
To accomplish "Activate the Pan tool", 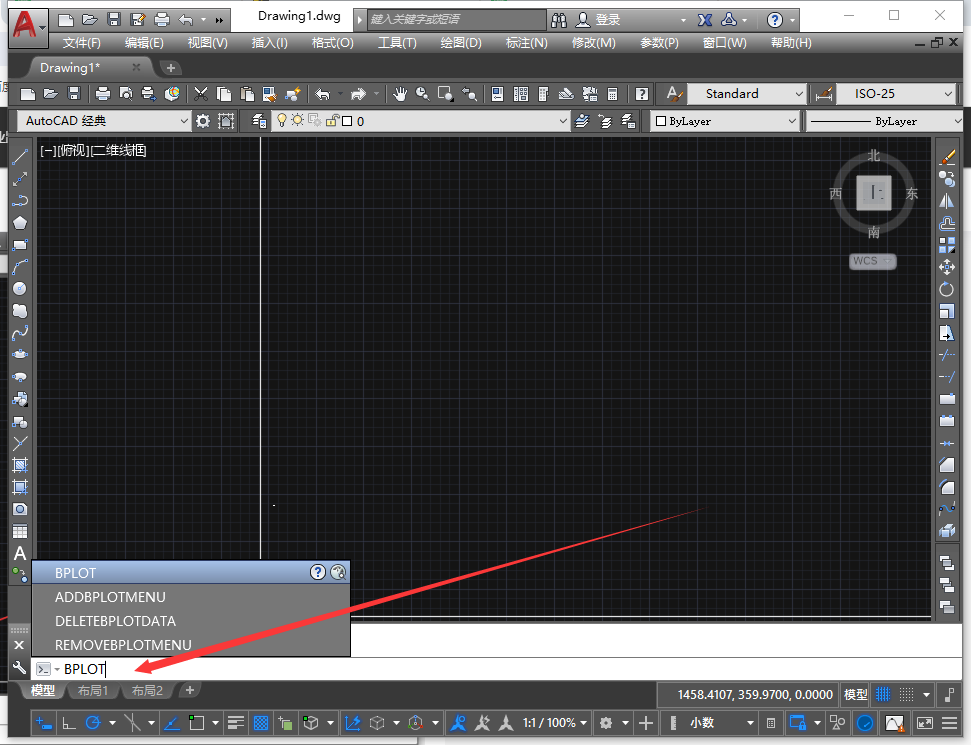I will (x=400, y=95).
